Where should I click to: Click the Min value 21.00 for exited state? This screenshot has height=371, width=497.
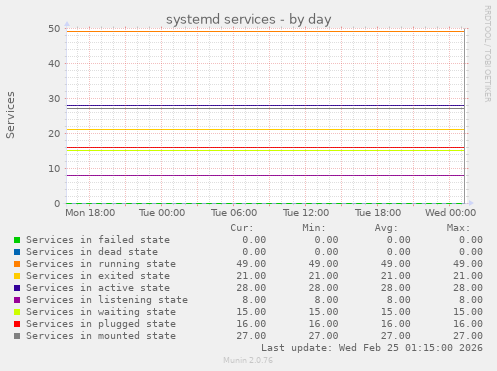323,276
